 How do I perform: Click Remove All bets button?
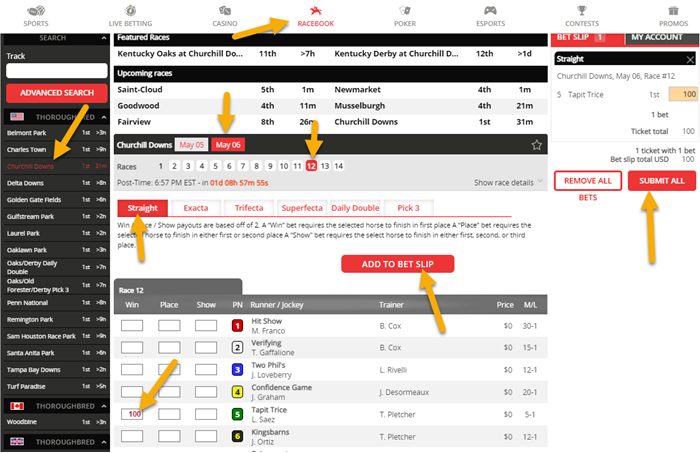click(x=588, y=181)
